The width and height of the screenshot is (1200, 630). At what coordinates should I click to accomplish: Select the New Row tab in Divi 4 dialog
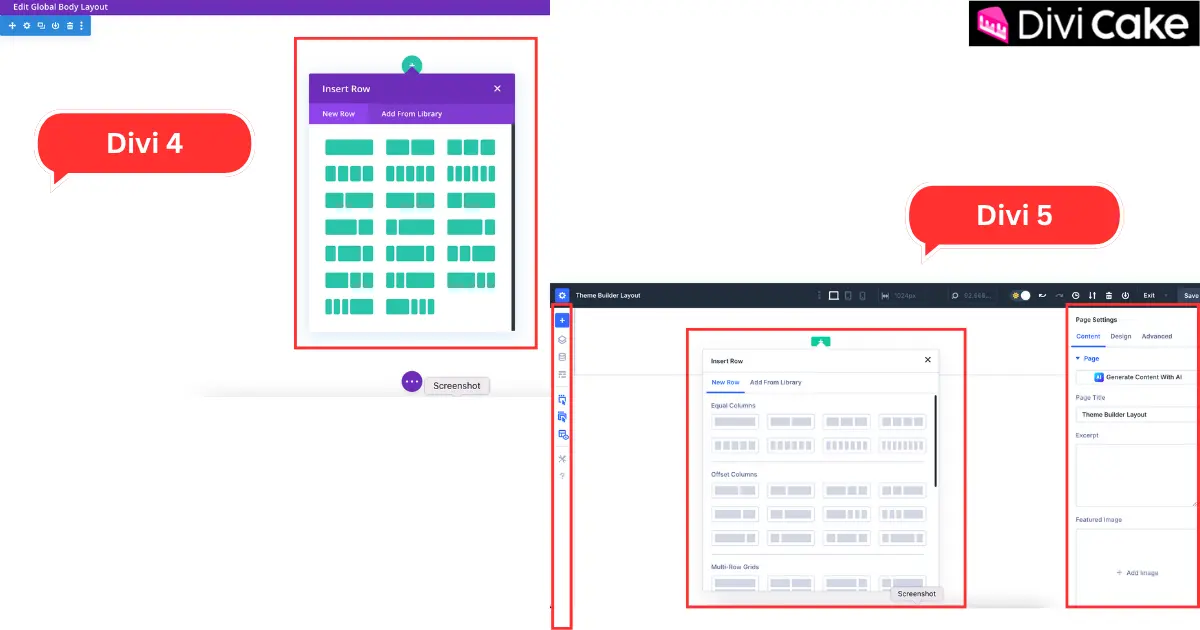pos(338,114)
